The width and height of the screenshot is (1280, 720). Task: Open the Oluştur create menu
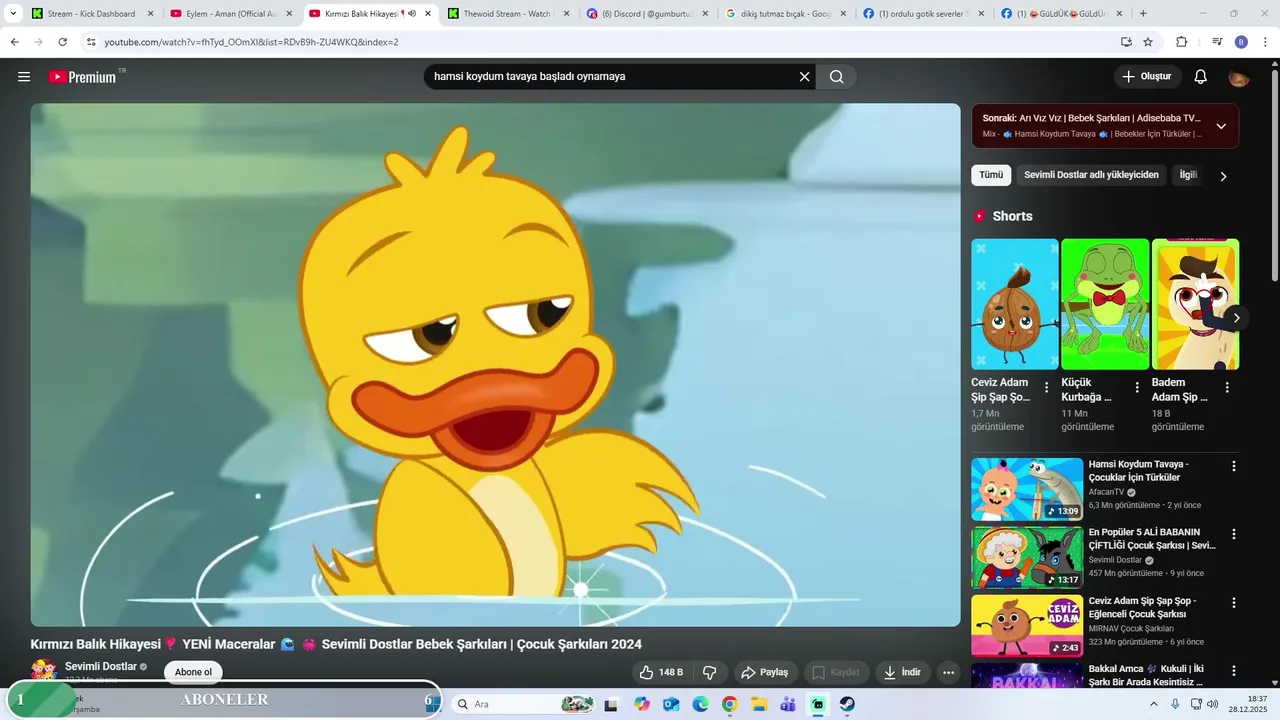coord(1148,77)
